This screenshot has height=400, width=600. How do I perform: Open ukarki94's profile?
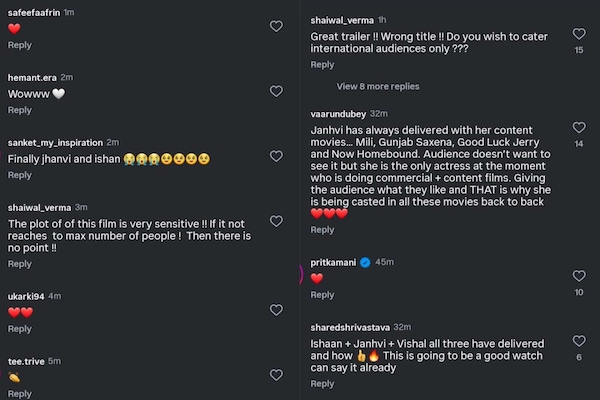point(26,296)
